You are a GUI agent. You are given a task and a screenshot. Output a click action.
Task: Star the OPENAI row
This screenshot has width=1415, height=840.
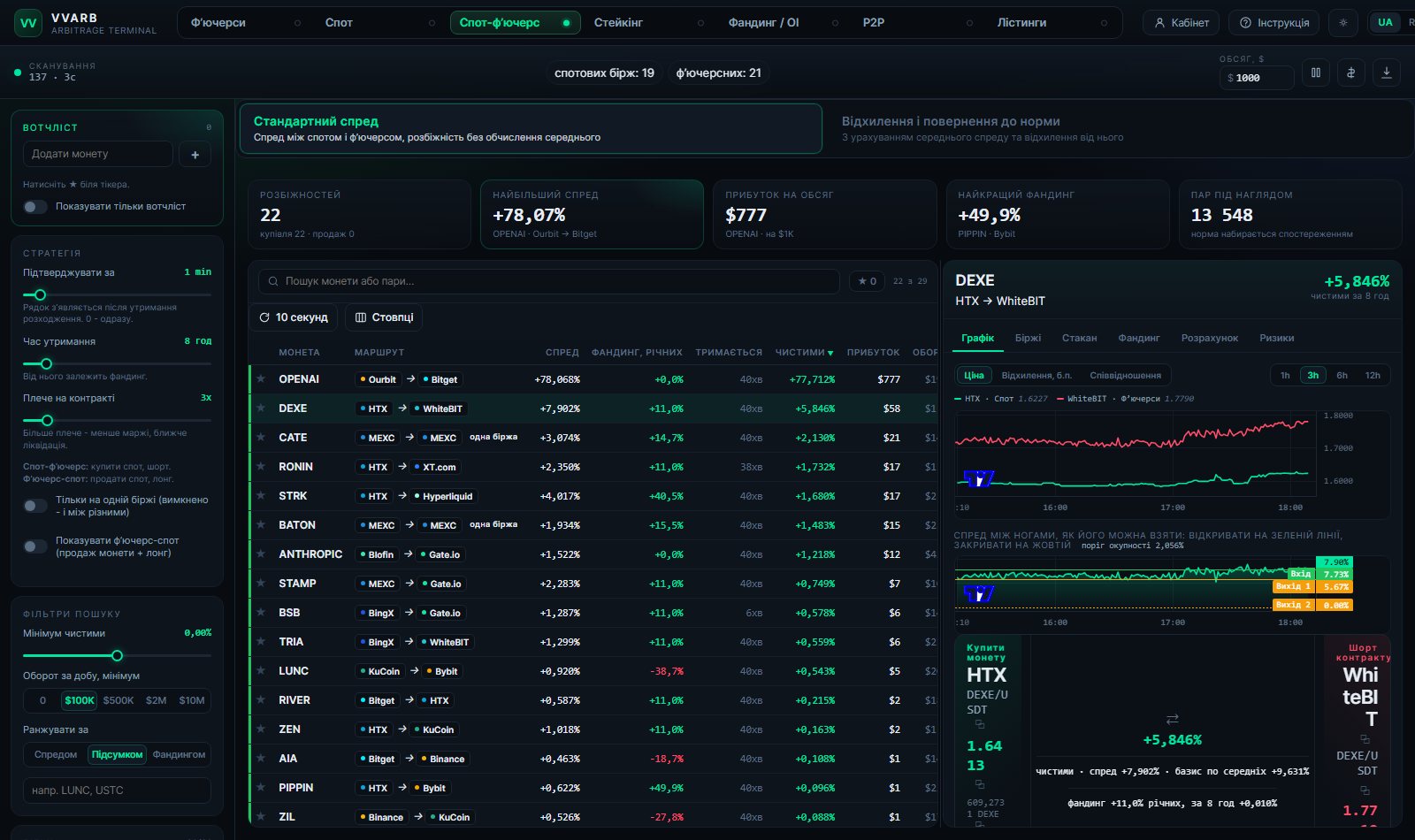click(x=261, y=378)
